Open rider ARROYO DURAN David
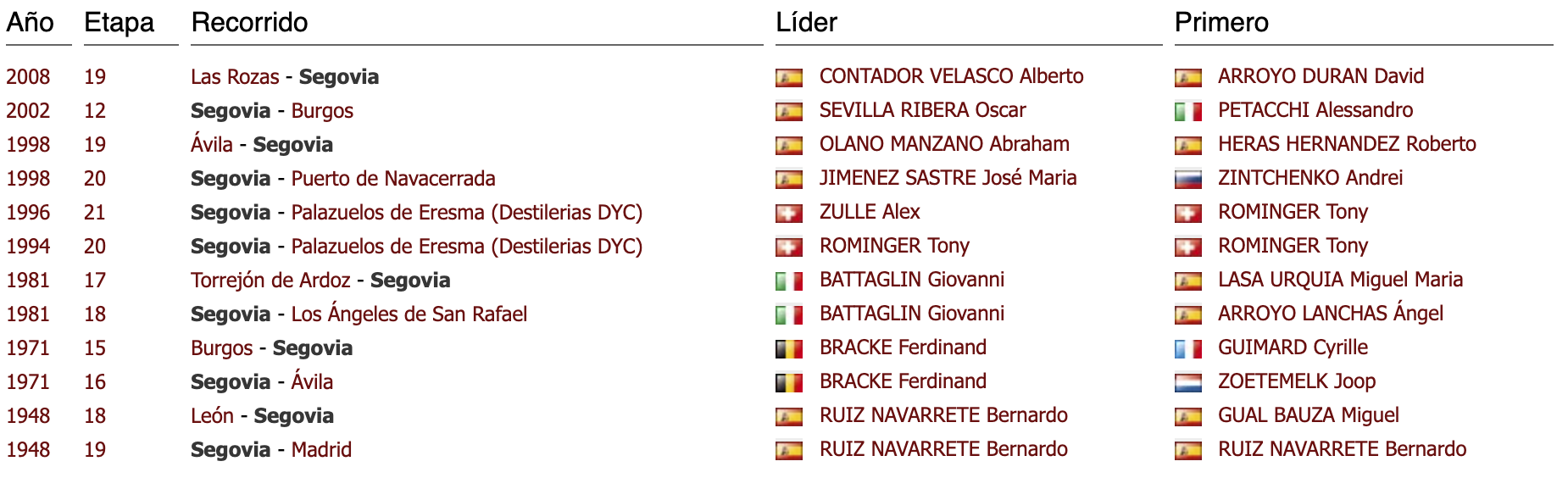This screenshot has height=478, width=1568. tap(1321, 76)
